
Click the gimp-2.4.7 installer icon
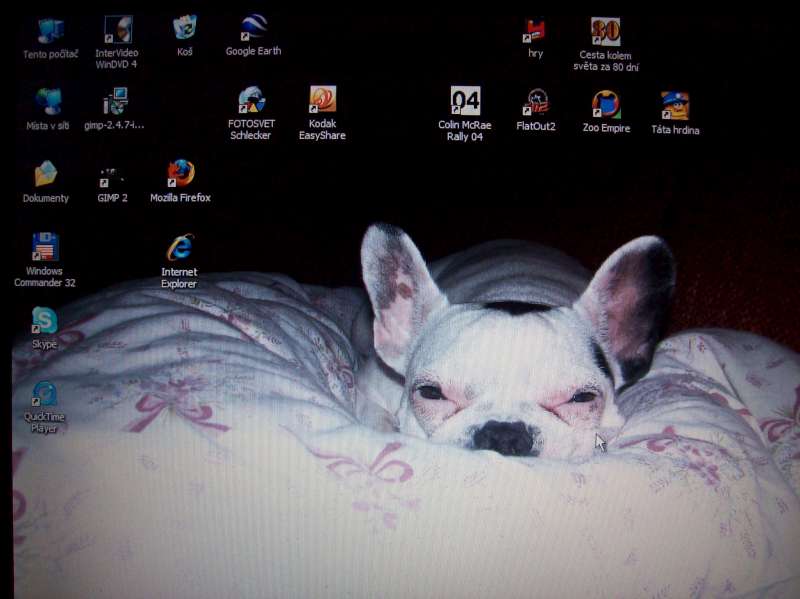(115, 102)
